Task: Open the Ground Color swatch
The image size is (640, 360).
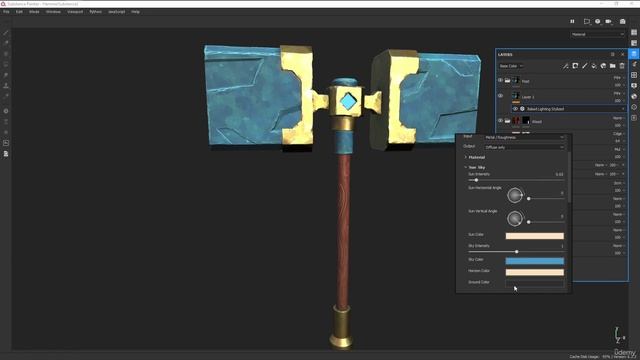Action: (x=535, y=283)
